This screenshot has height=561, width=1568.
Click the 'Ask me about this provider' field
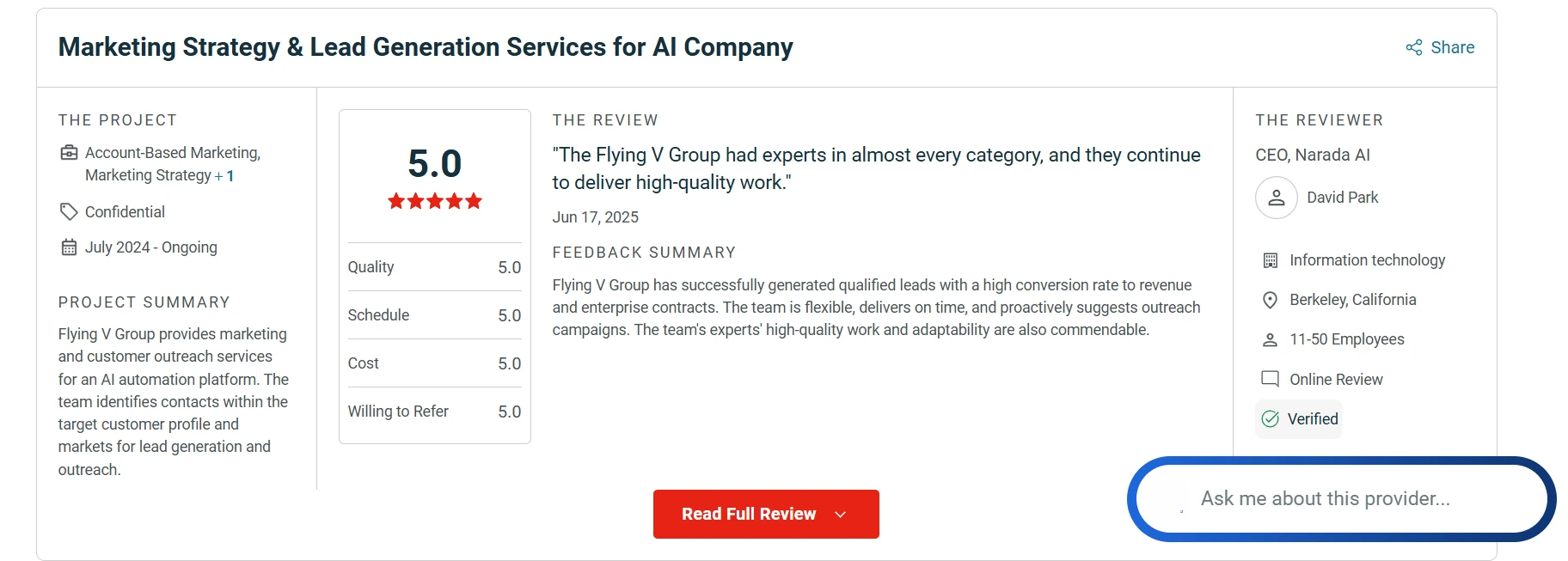click(1341, 499)
